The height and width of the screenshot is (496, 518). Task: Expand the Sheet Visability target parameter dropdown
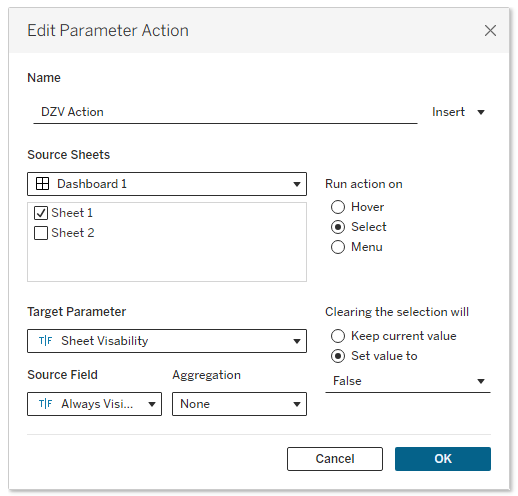tap(167, 341)
